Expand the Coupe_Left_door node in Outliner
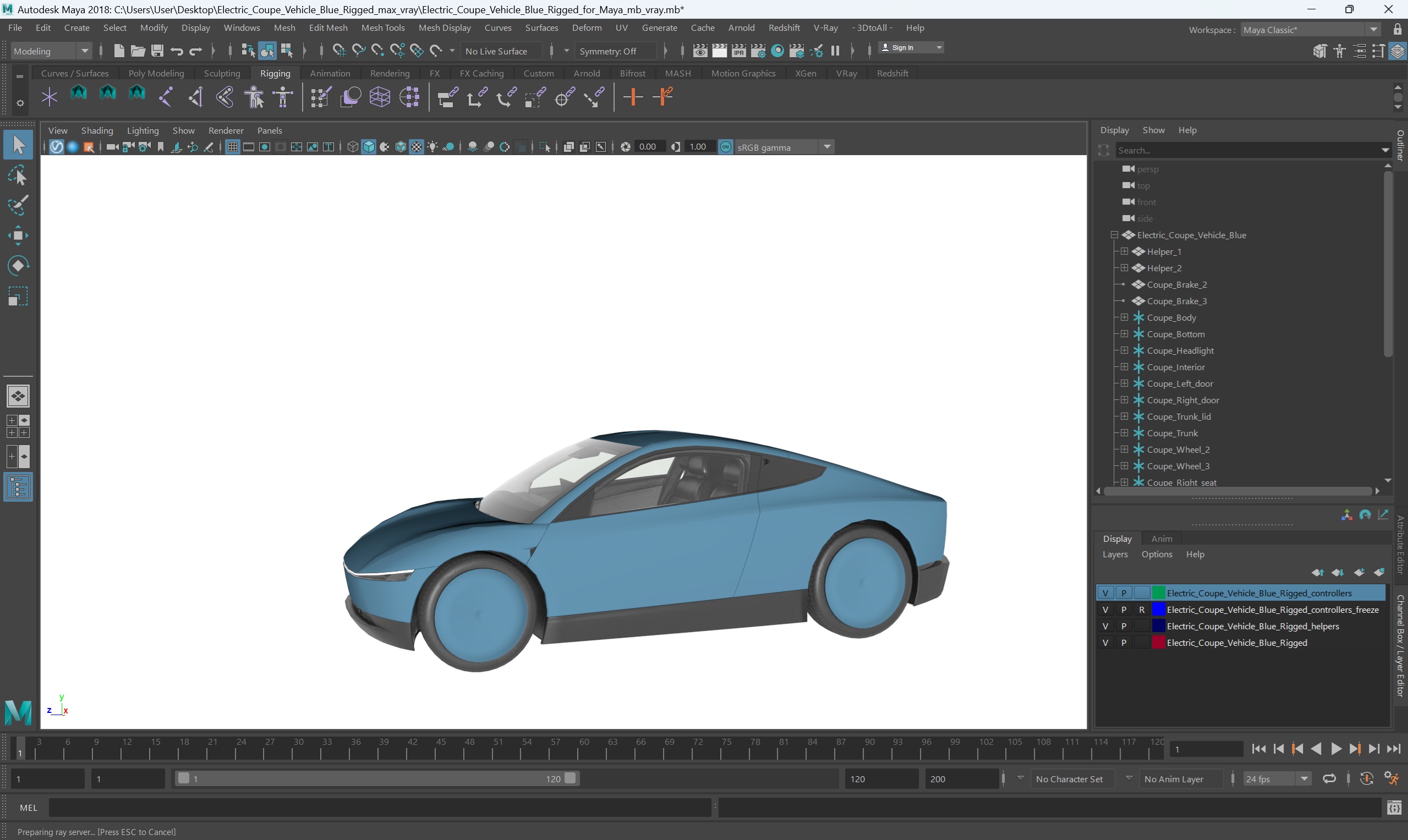This screenshot has height=840, width=1408. pos(1124,383)
